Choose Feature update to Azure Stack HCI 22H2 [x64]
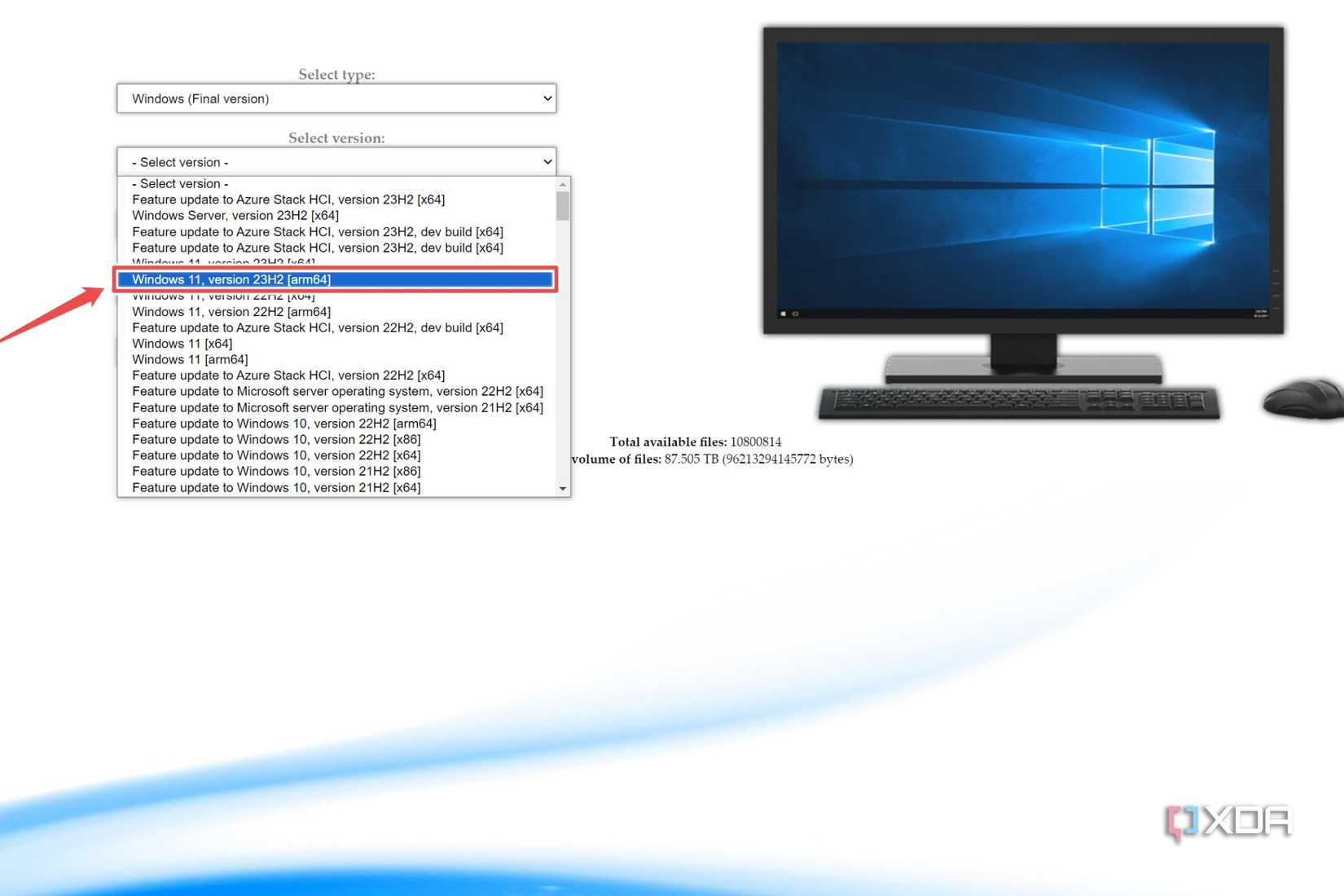1344x896 pixels. click(x=336, y=376)
